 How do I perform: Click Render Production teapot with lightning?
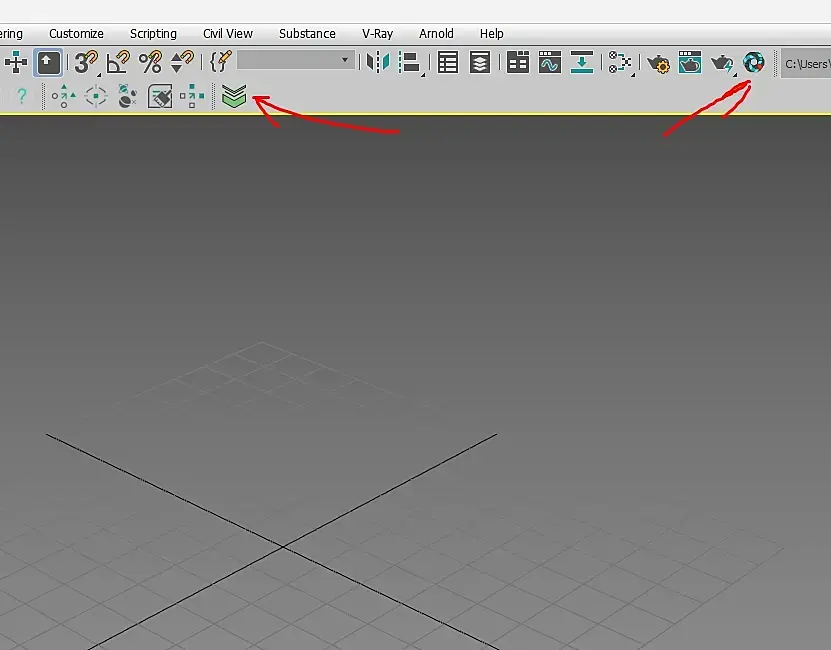(722, 63)
